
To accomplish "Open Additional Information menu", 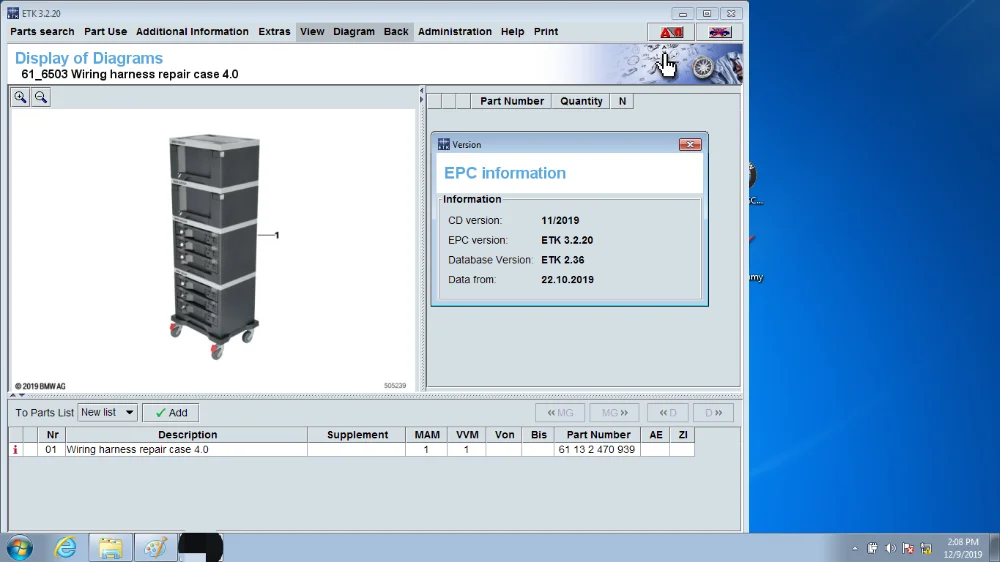I will point(192,31).
